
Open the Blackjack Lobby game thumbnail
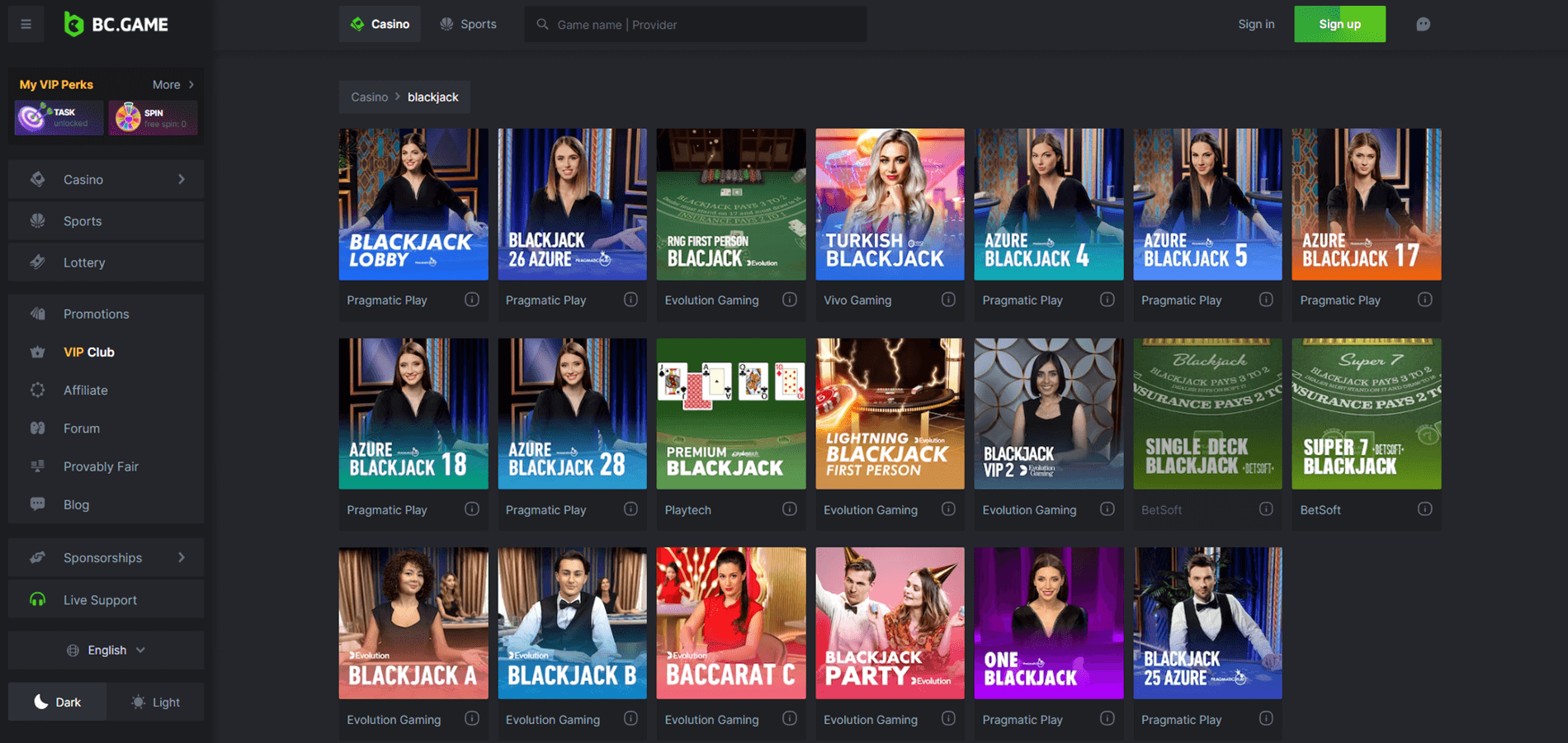(413, 204)
